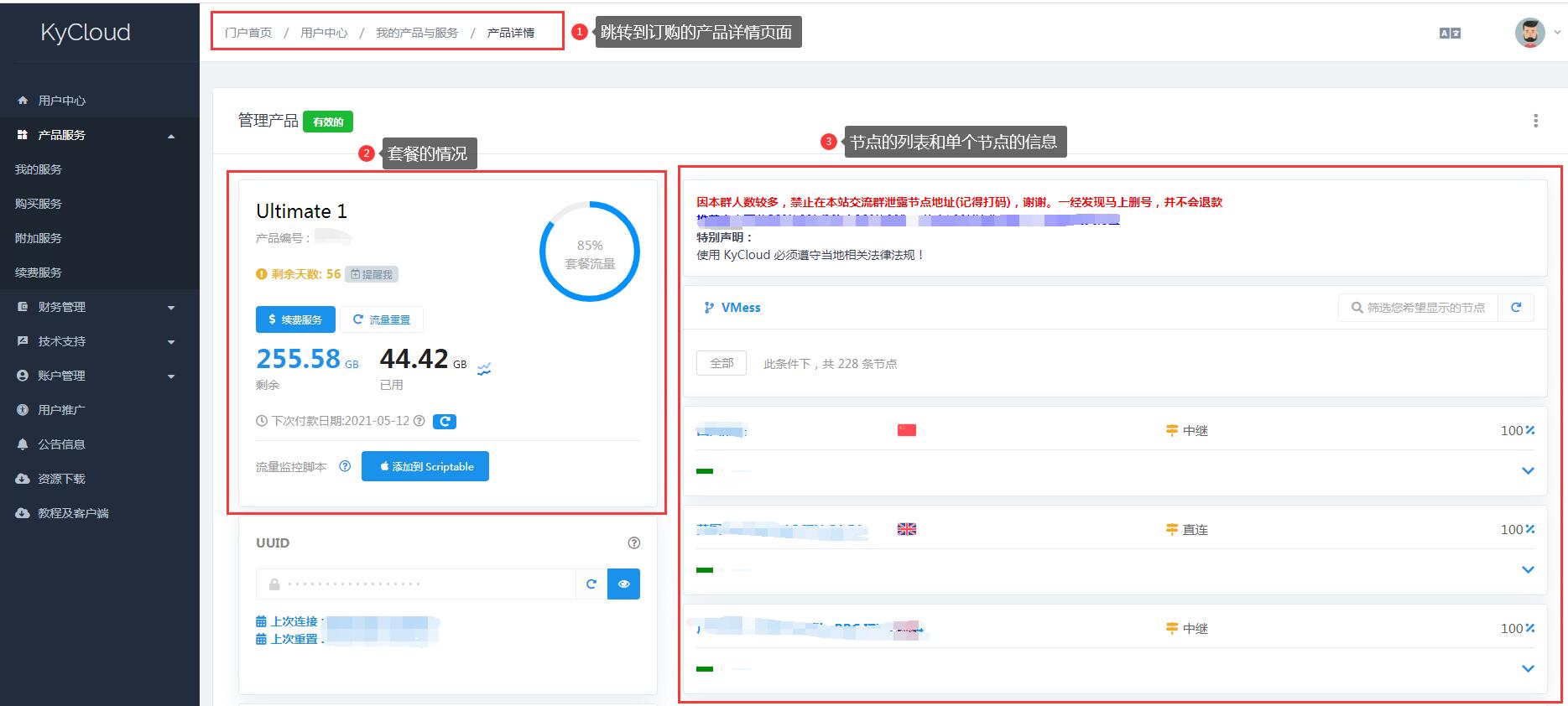Click 中继 label in first node row
Viewport: 1568px width, 706px height.
pos(1187,430)
